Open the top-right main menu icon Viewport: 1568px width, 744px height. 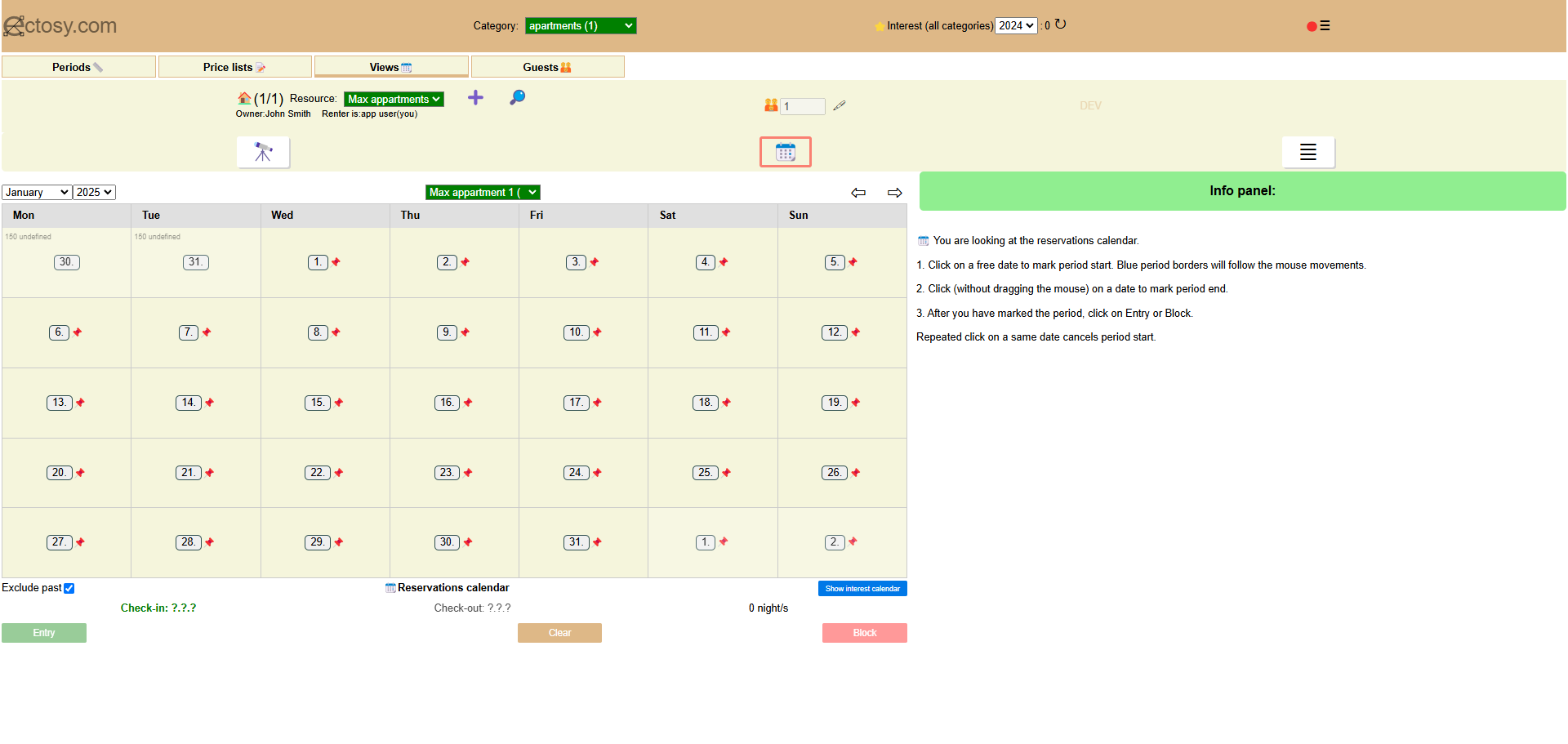click(1324, 26)
